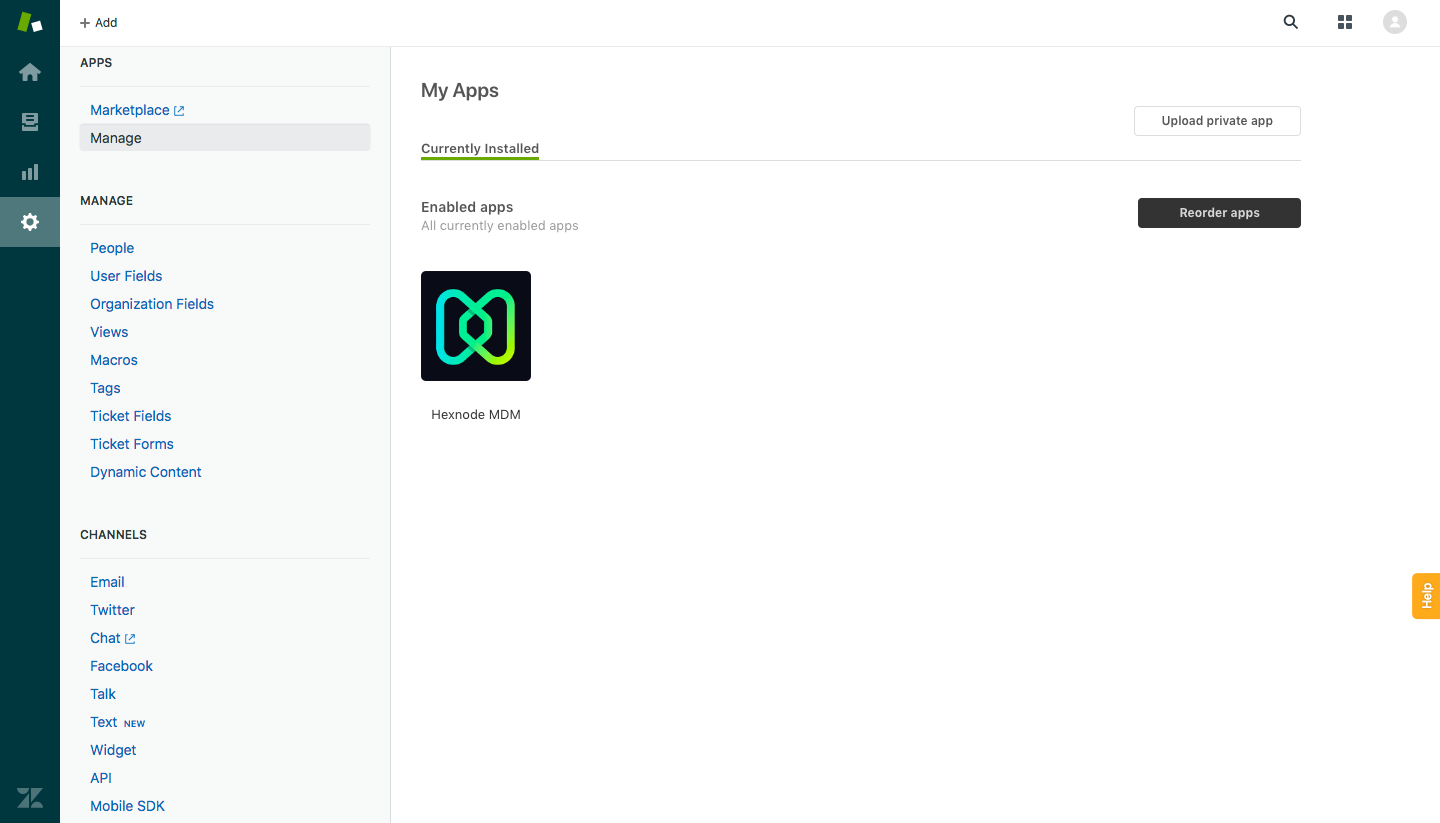
Task: Open the Zendesk products grid icon
Action: [x=1345, y=22]
